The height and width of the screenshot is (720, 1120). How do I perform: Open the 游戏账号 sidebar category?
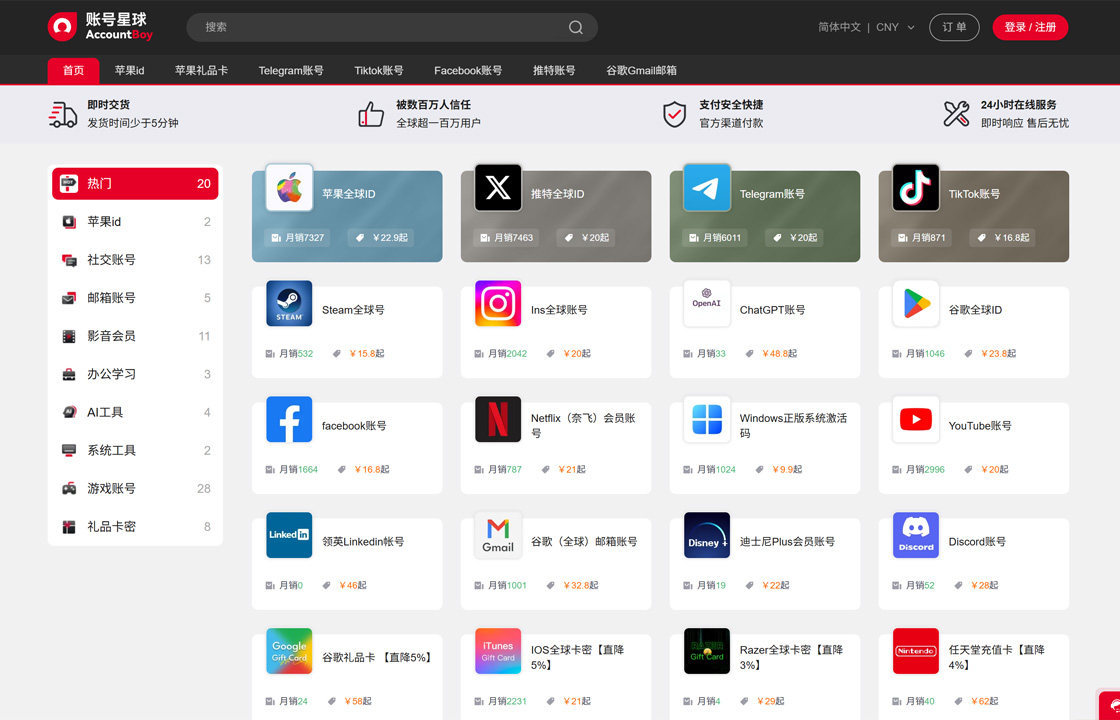(135, 489)
